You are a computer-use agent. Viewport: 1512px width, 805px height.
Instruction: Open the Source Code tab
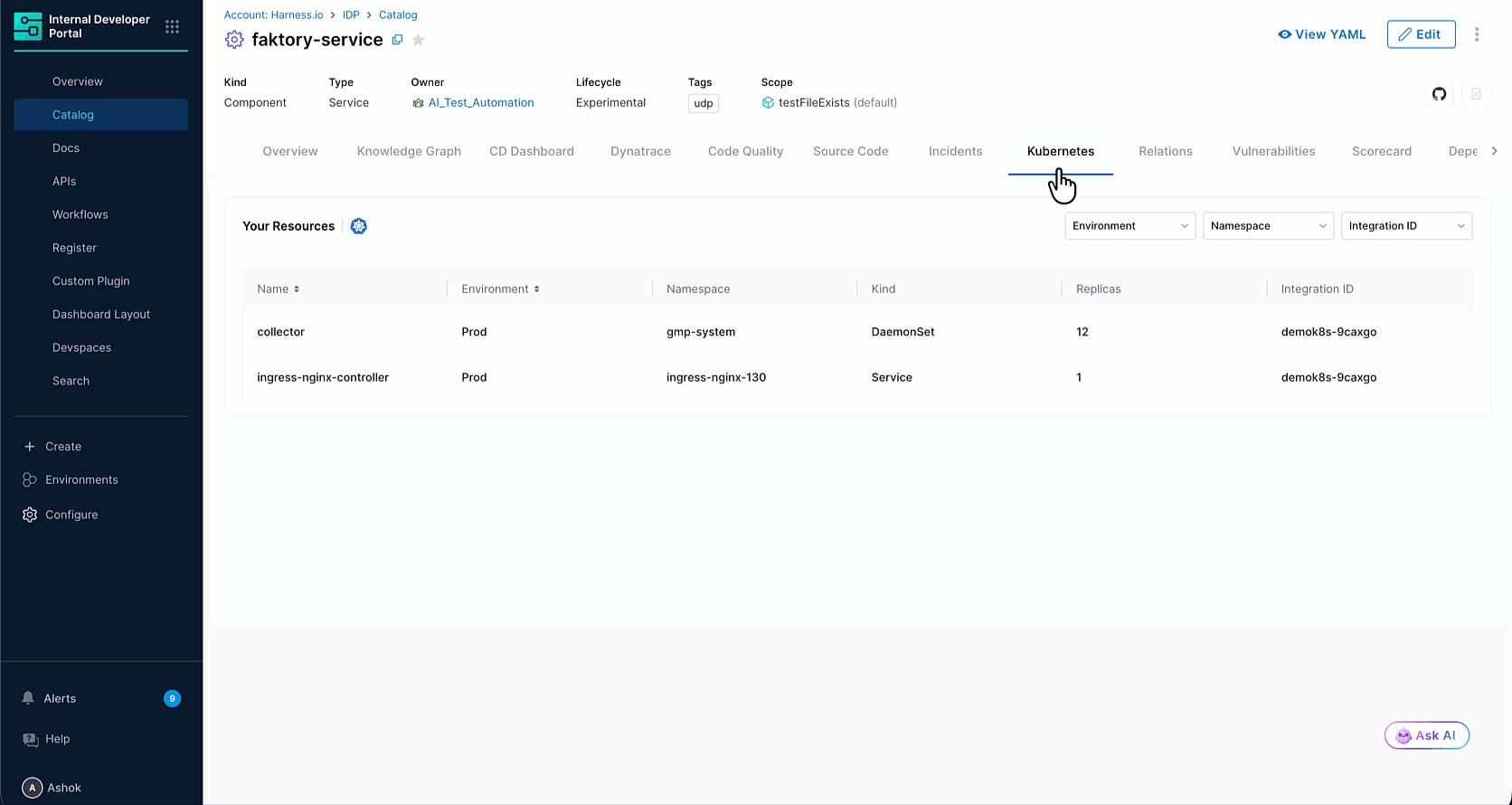[x=851, y=151]
